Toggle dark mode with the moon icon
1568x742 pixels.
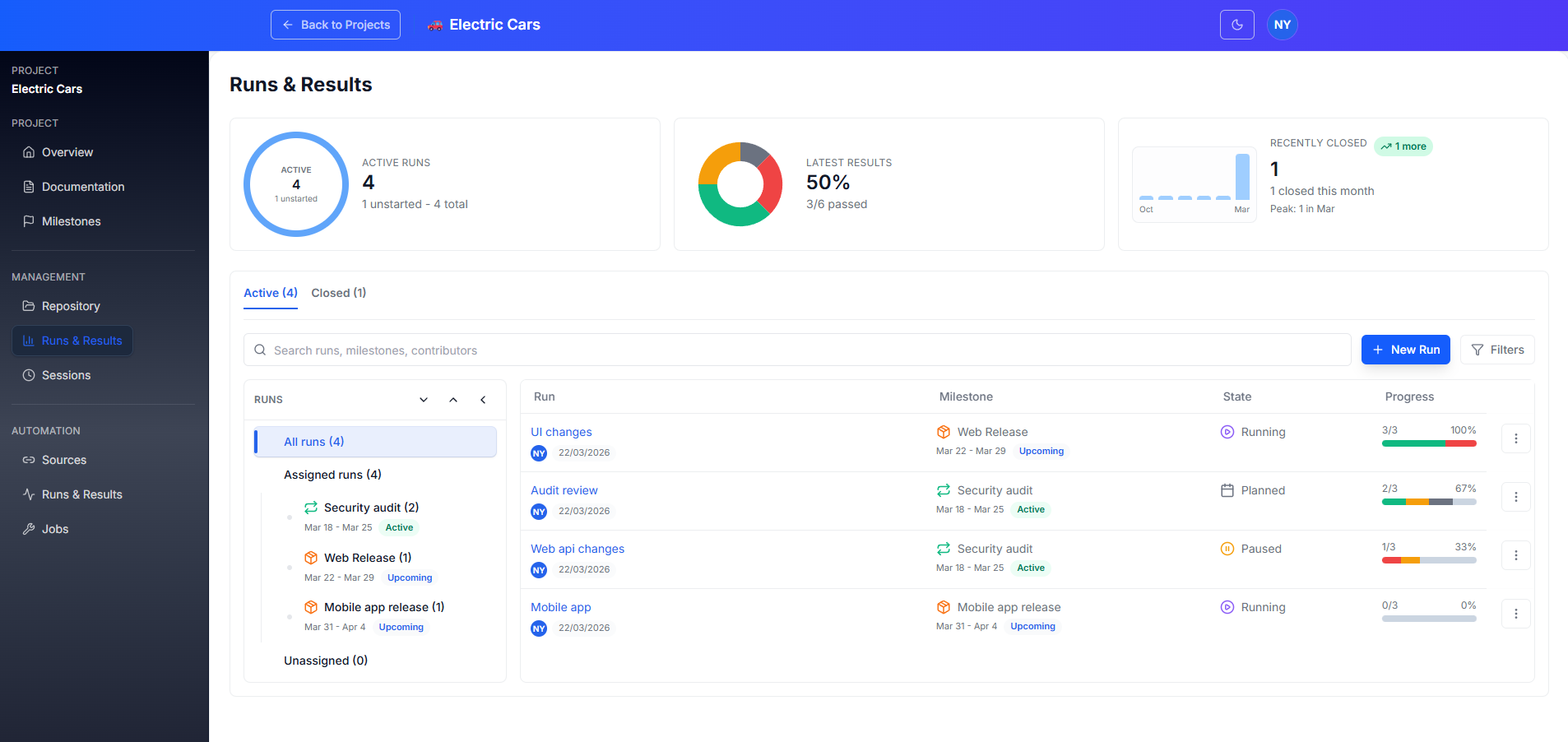1236,25
